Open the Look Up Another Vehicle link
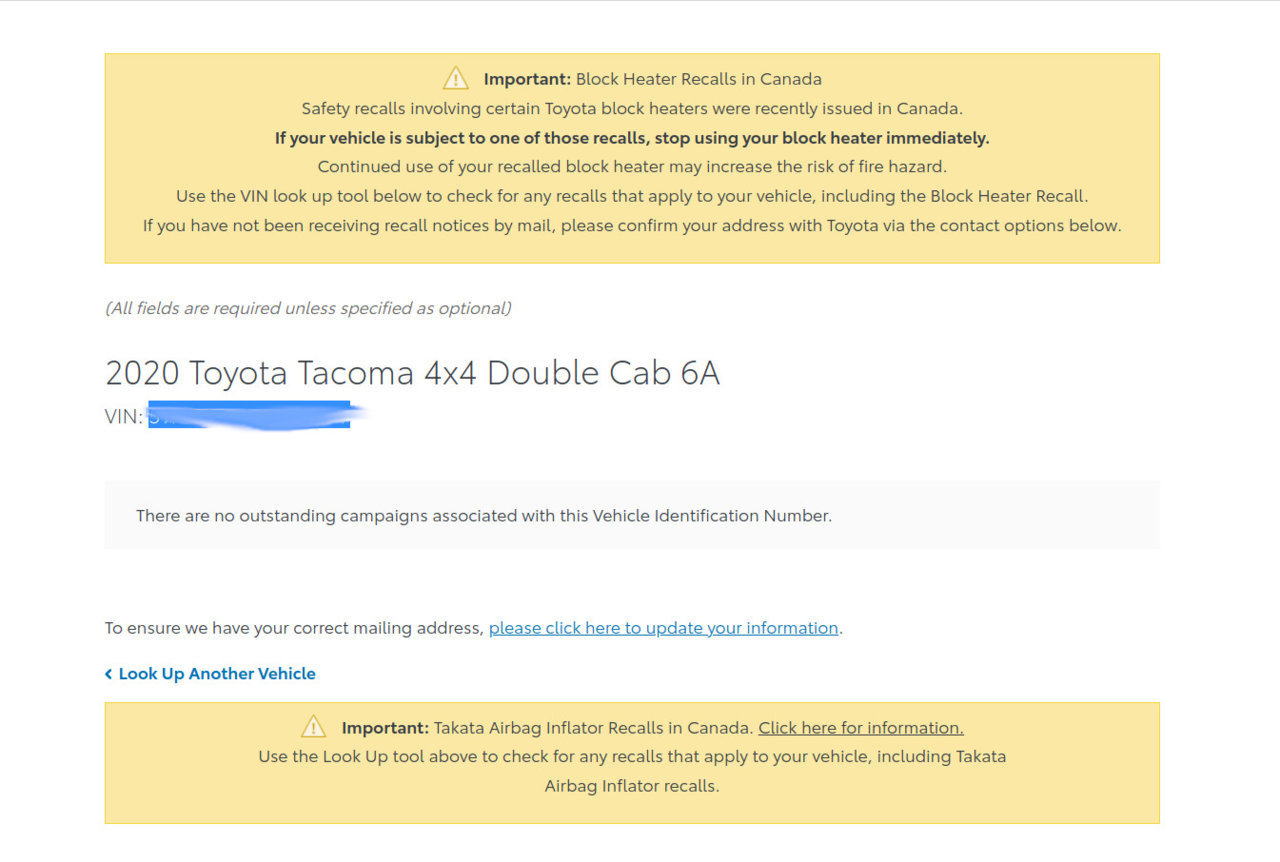 click(x=217, y=674)
